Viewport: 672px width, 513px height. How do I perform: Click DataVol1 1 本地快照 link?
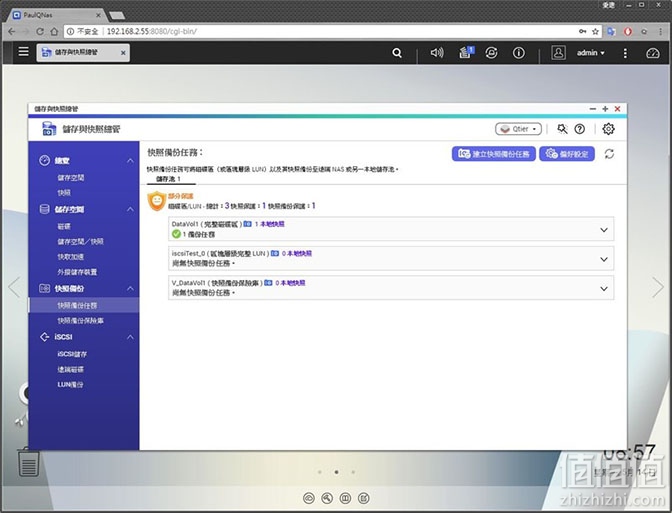pos(270,224)
